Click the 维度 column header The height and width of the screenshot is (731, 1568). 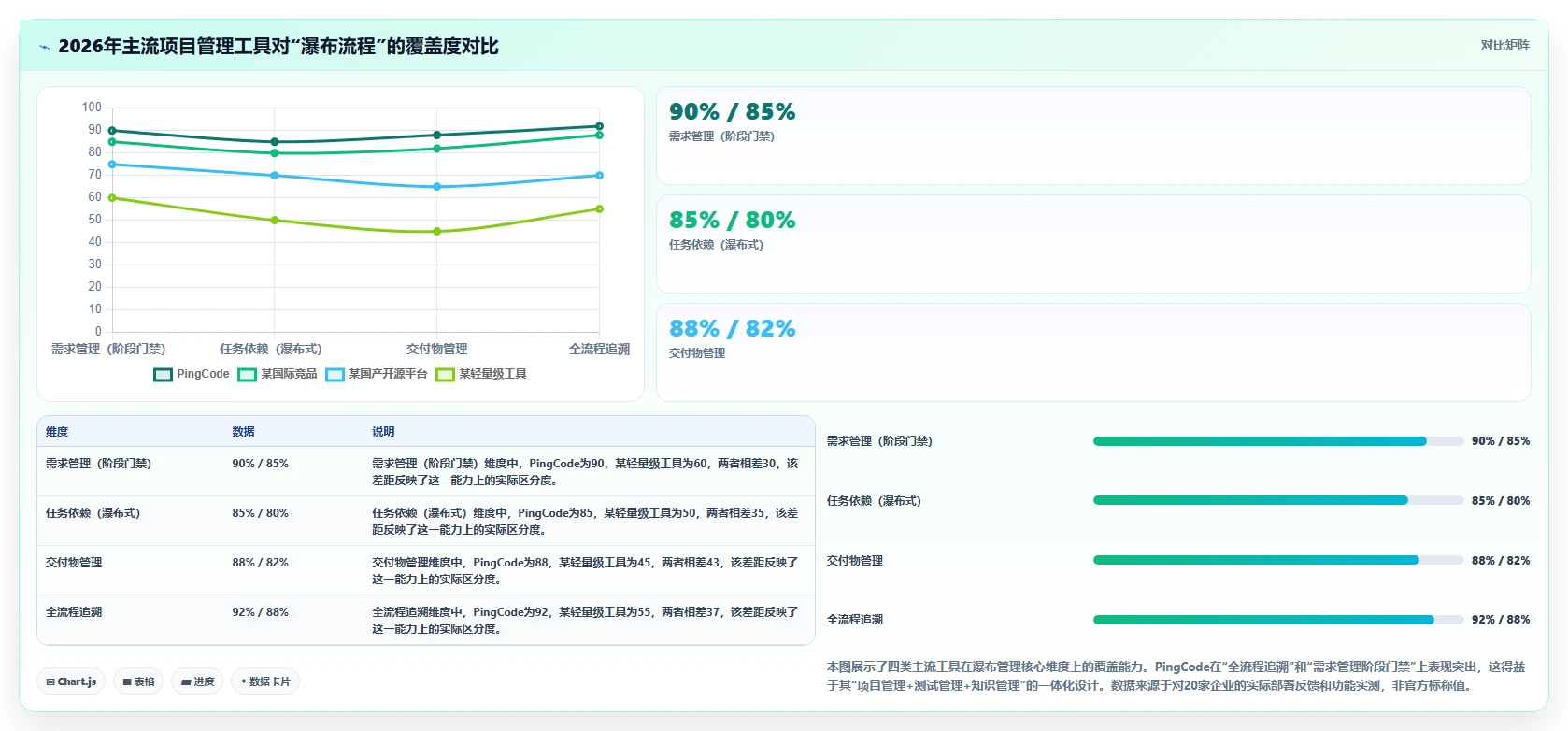coord(57,432)
